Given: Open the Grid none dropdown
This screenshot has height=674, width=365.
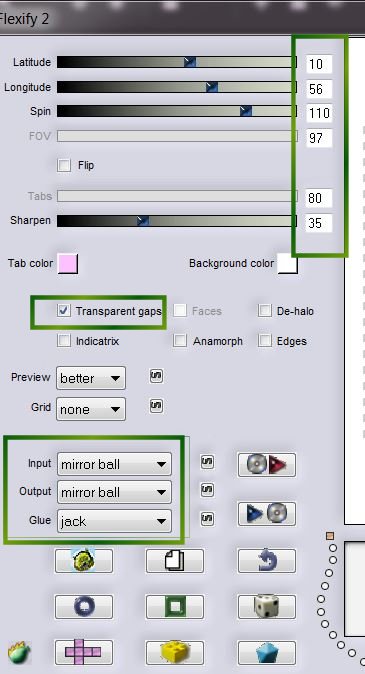Looking at the screenshot, I should tap(91, 409).
